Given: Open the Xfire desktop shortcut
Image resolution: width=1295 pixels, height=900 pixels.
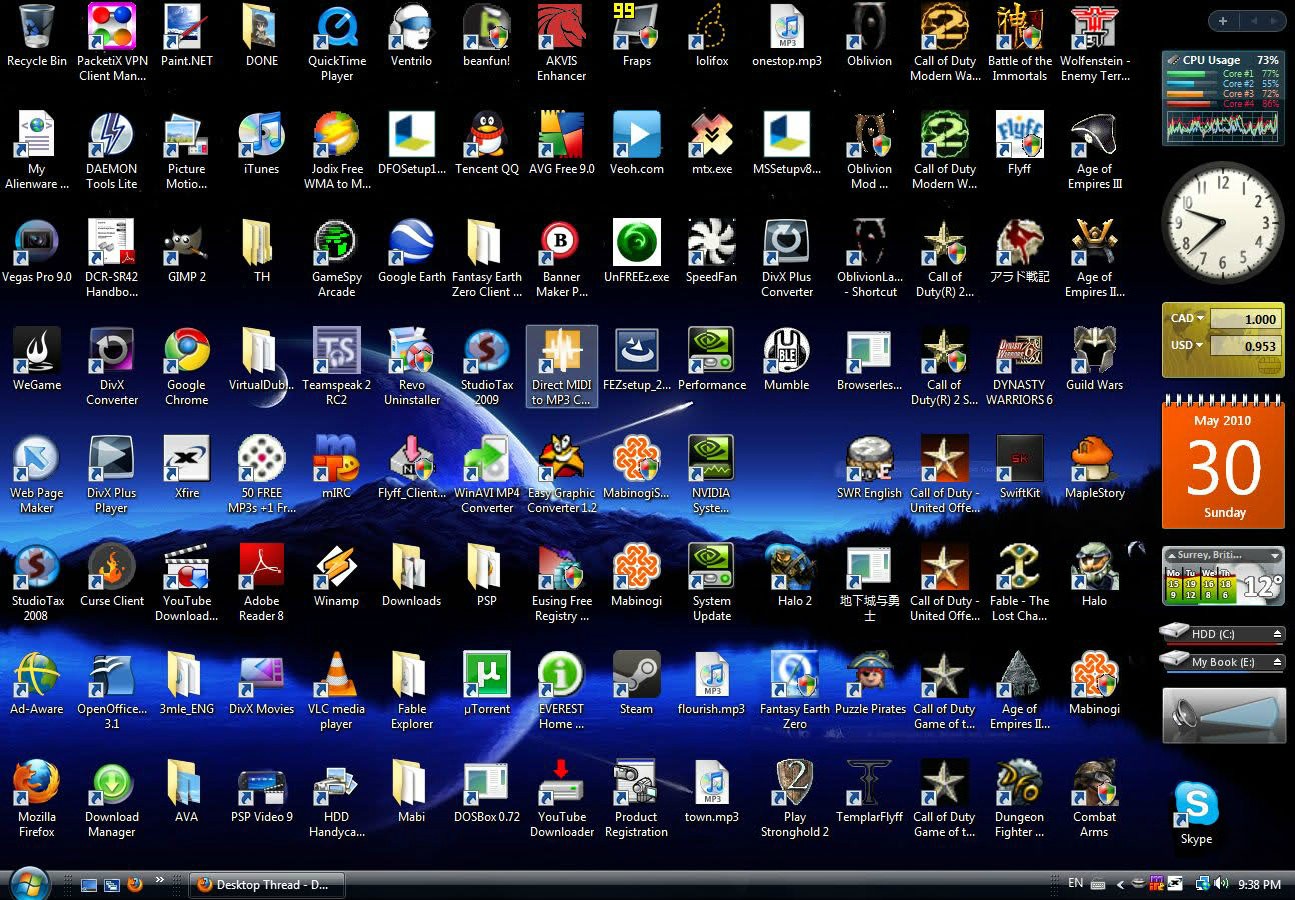Looking at the screenshot, I should 187,469.
